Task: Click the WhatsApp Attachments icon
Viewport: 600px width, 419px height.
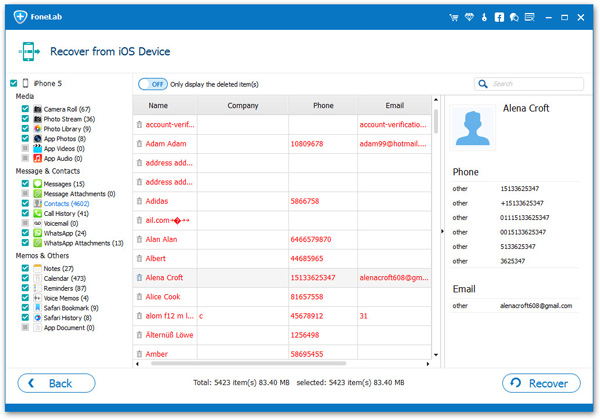Action: click(x=38, y=243)
